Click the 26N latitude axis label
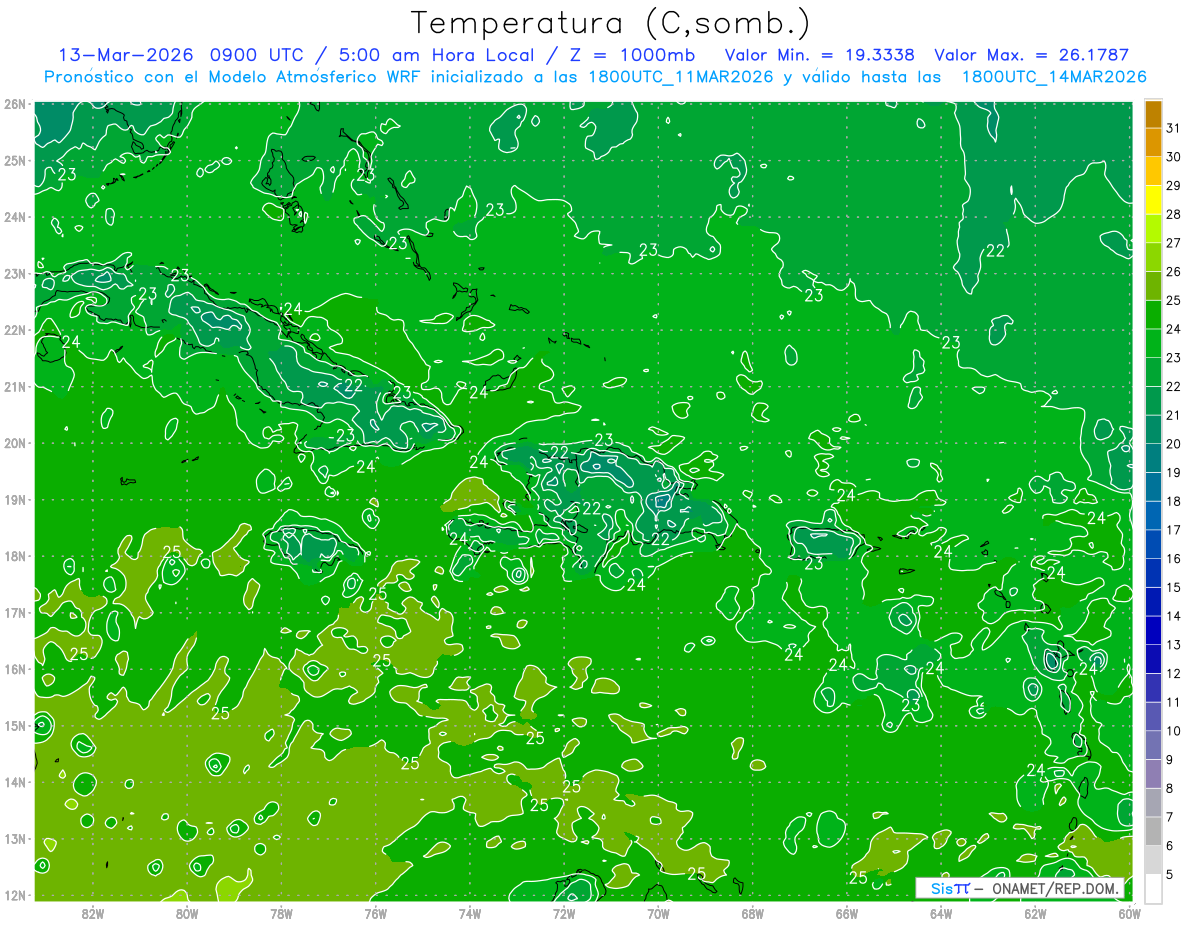Image resolution: width=1200 pixels, height=927 pixels. (15, 104)
